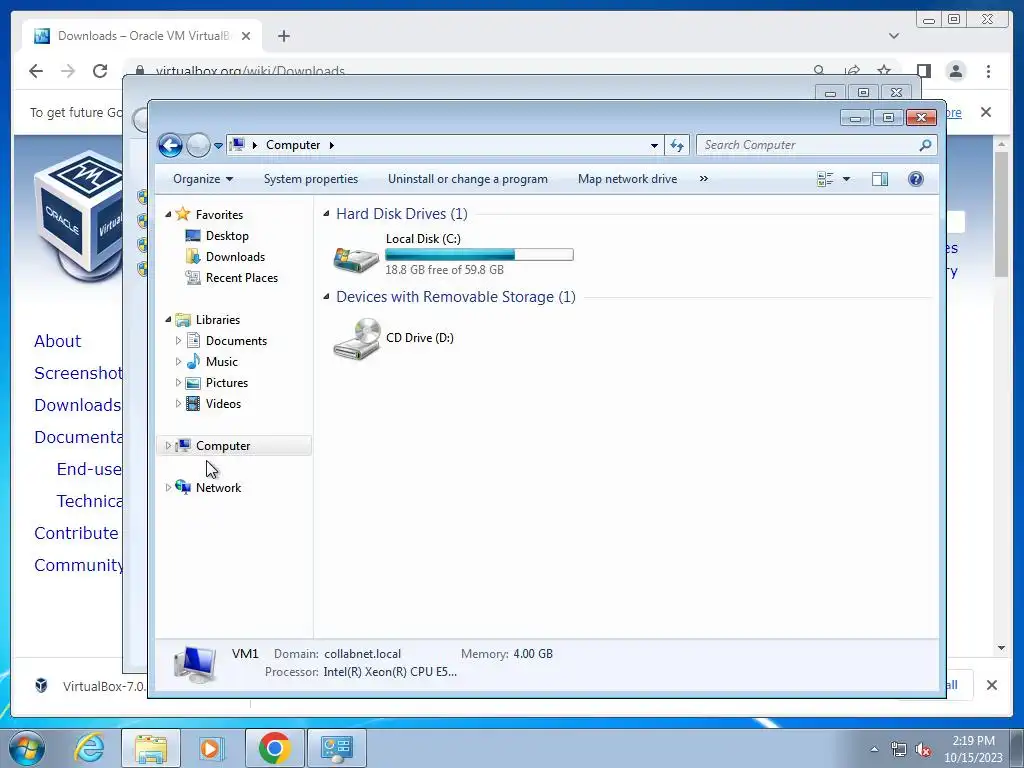The height and width of the screenshot is (768, 1024).
Task: Expand the Computer tree node
Action: point(168,445)
